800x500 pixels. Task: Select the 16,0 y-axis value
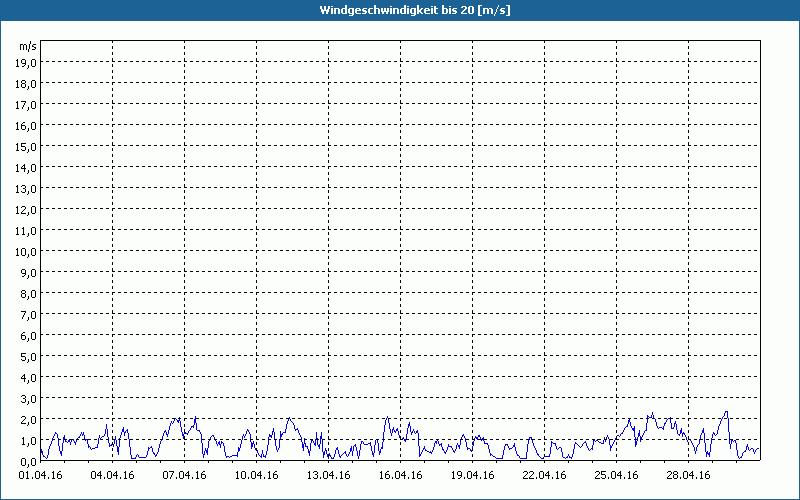(x=26, y=126)
